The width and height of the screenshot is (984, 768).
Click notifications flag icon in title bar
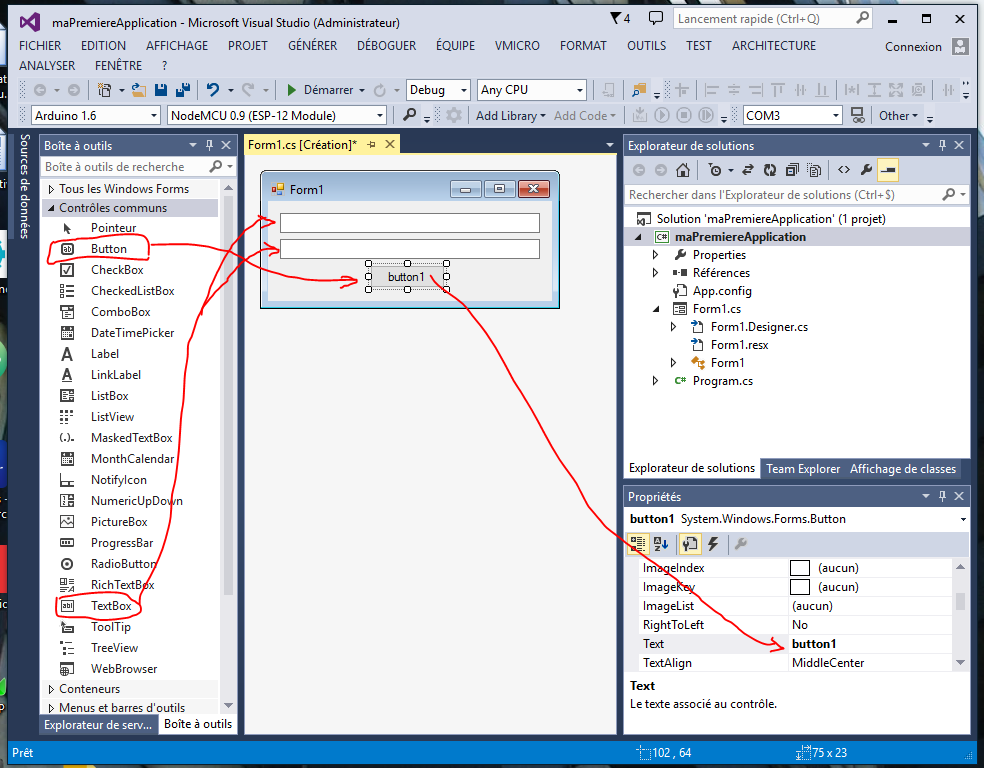(620, 19)
